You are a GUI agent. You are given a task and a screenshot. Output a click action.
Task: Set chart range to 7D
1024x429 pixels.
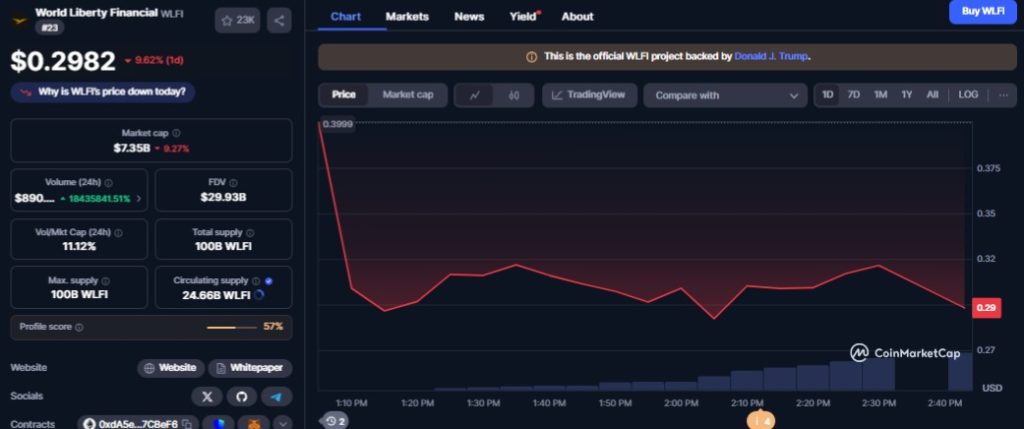pos(854,95)
